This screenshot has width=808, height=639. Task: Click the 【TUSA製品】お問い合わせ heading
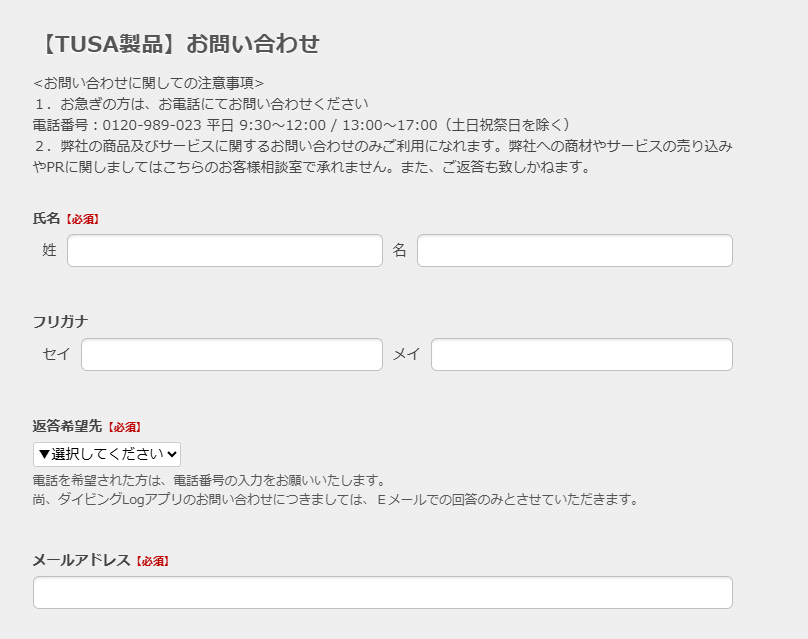[179, 44]
